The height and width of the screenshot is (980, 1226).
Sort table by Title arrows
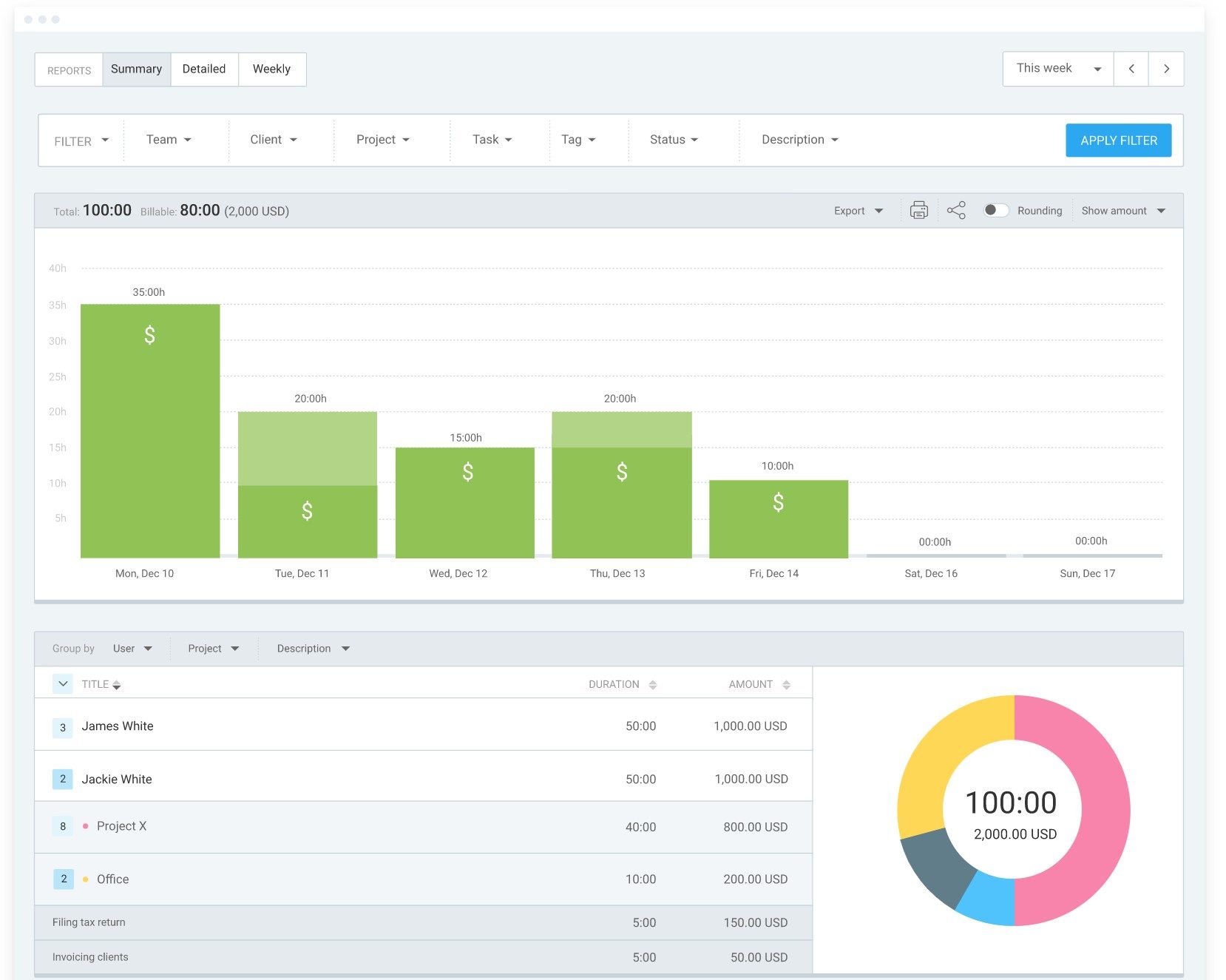(117, 685)
